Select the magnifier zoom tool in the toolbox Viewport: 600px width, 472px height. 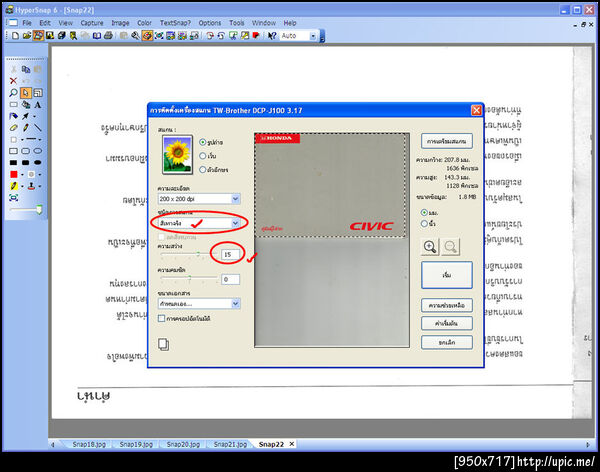tap(13, 93)
